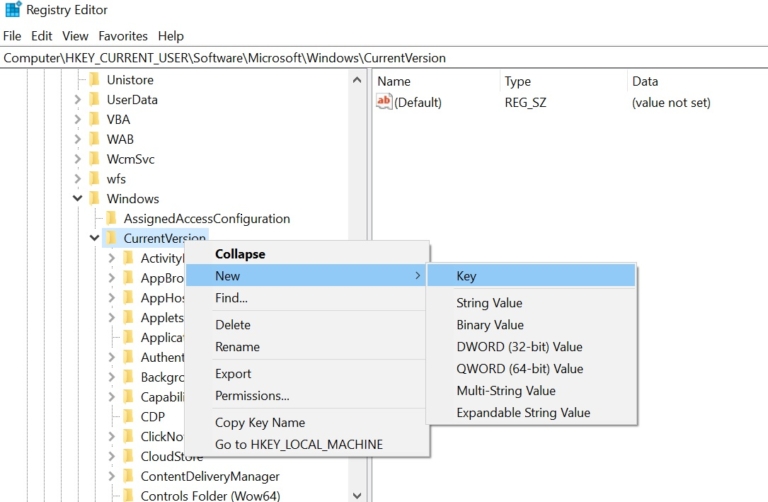Create a new Binary Value

click(531, 325)
